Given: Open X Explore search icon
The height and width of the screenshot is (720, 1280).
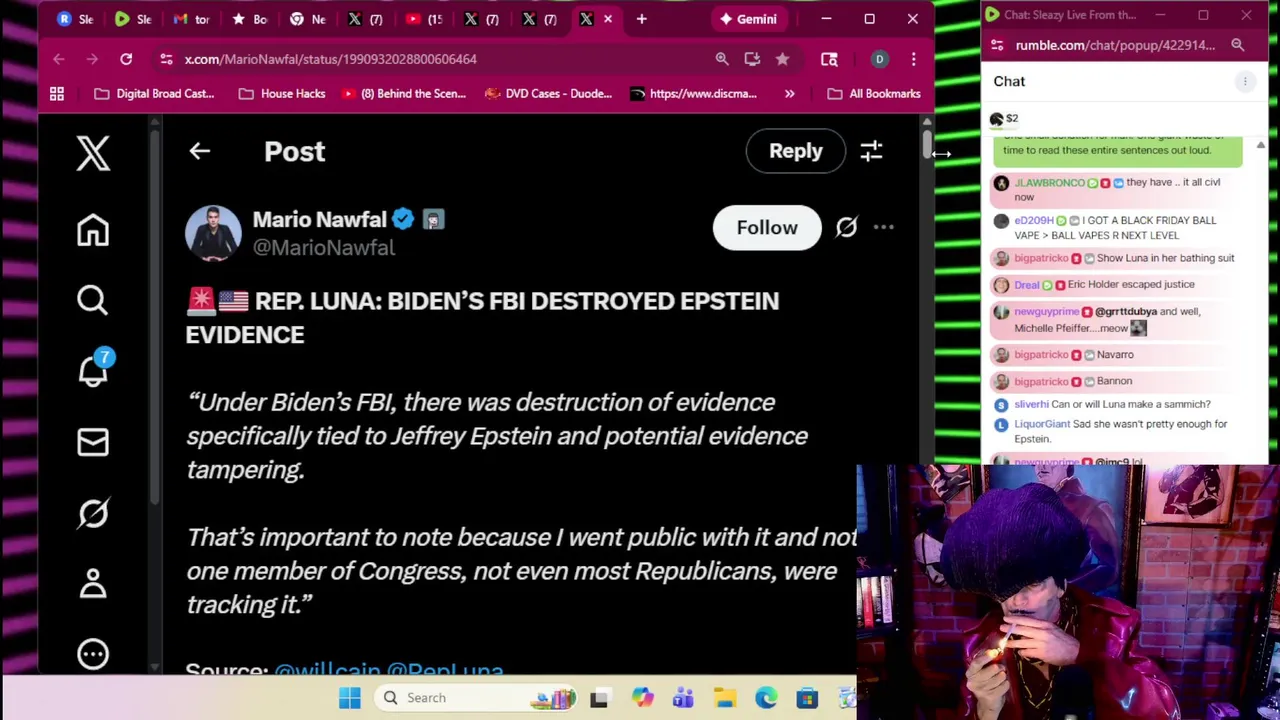Looking at the screenshot, I should point(93,300).
